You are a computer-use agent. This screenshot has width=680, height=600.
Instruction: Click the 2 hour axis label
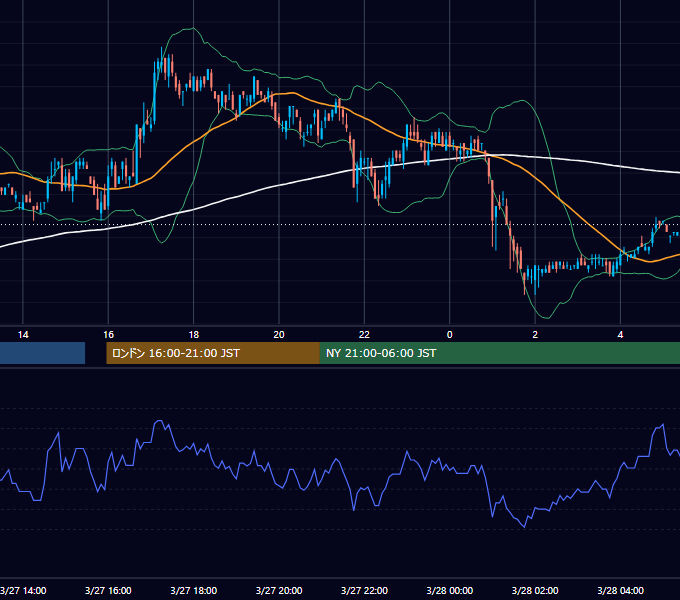535,335
